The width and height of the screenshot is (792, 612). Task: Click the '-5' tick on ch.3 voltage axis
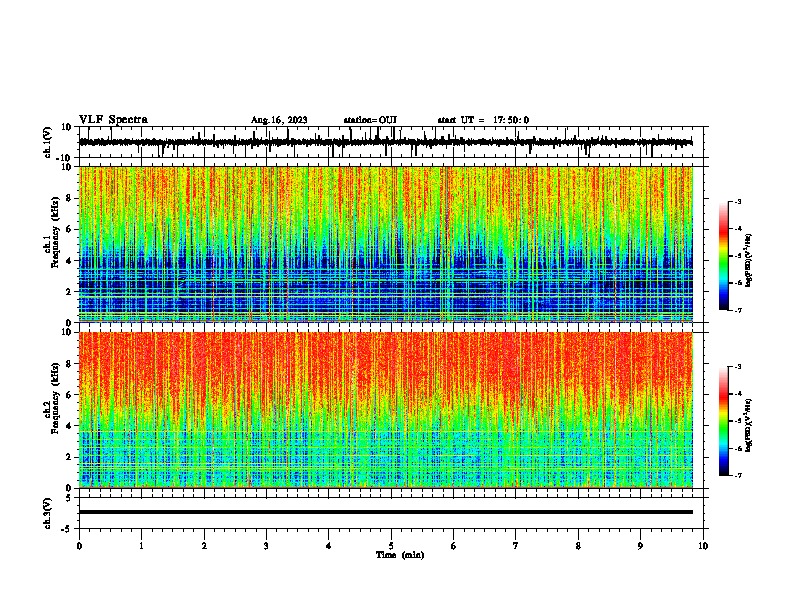67,529
